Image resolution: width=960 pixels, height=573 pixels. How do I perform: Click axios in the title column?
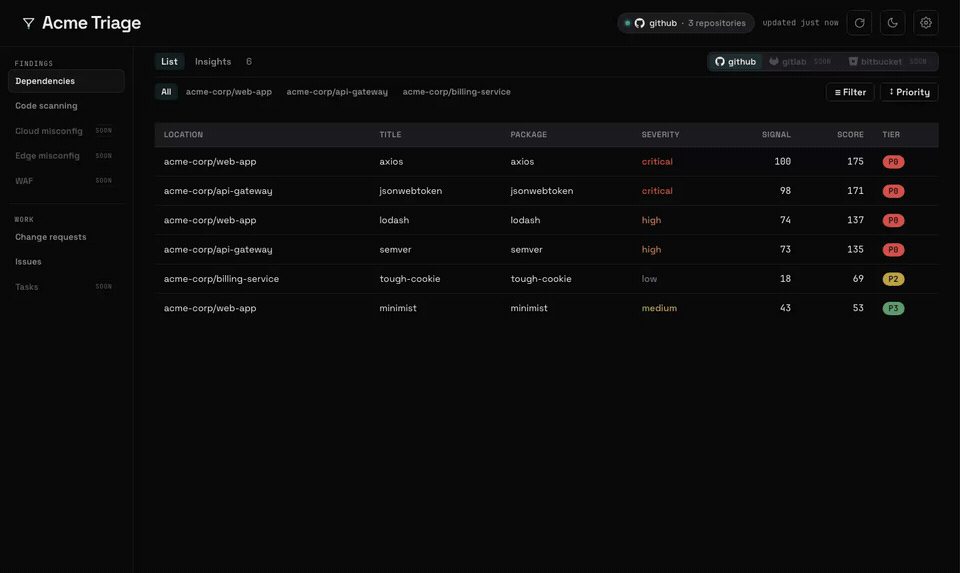[391, 162]
